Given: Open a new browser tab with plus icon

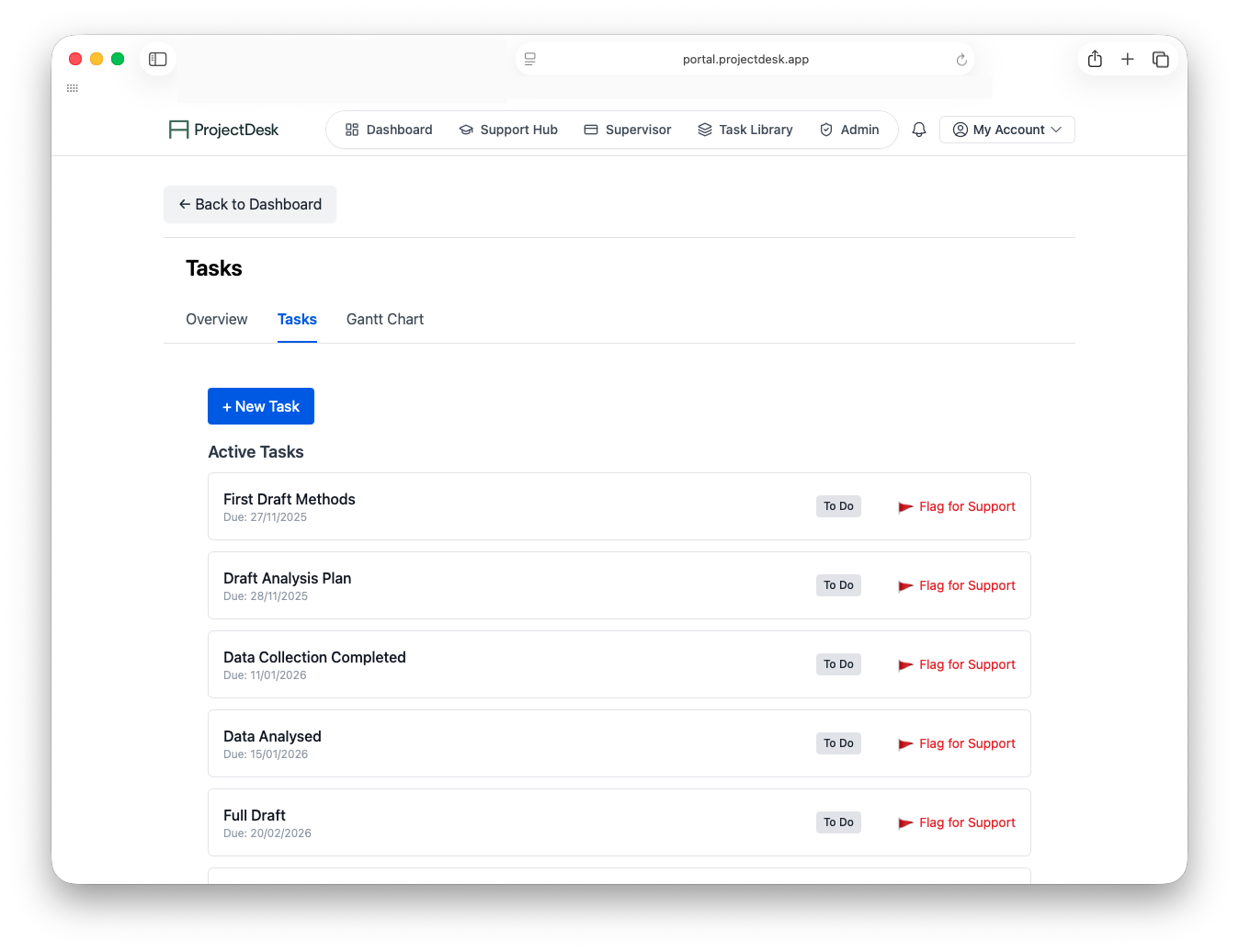Looking at the screenshot, I should pyautogui.click(x=1128, y=59).
